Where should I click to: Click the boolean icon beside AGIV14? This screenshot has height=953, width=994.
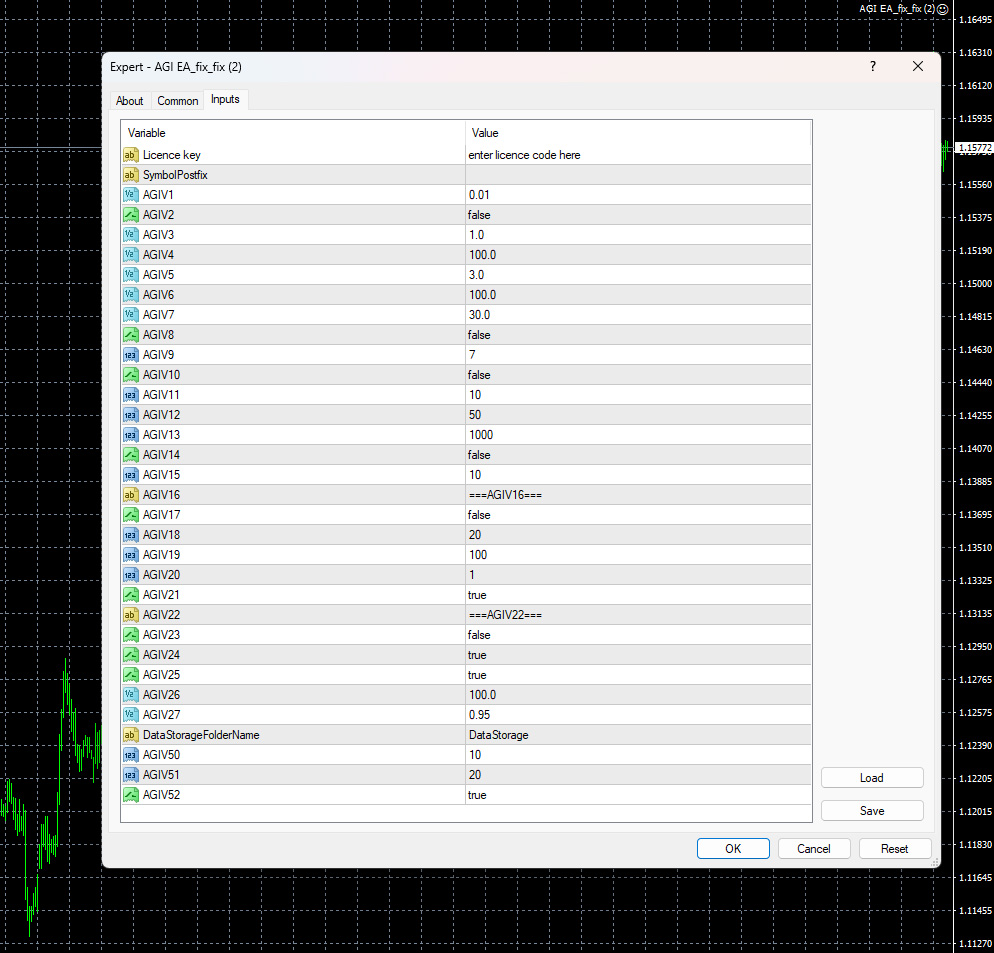[131, 455]
